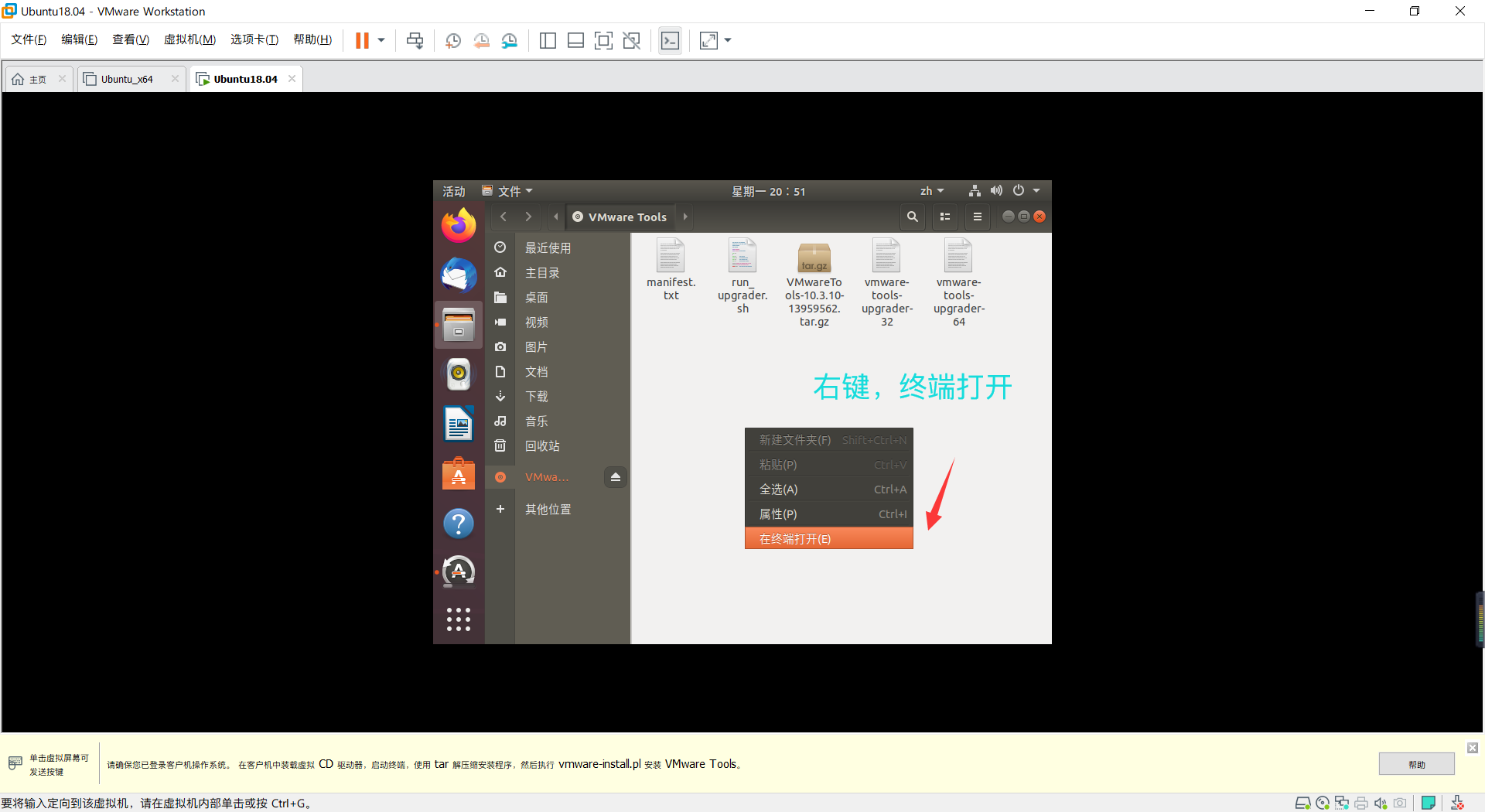Open the clock 星期一 20:51 calendar
The image size is (1485, 812).
click(769, 191)
